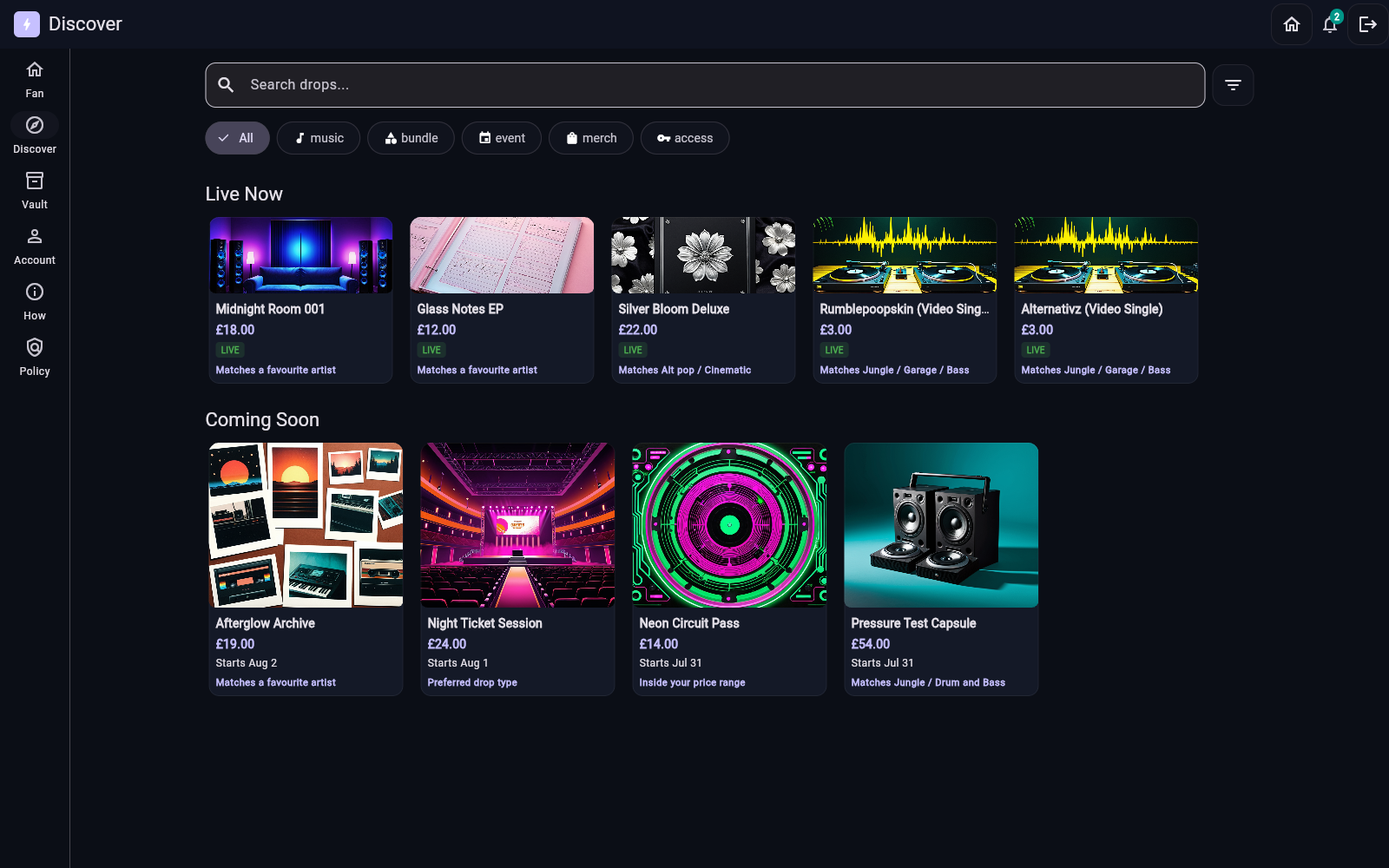Open Alternativz Video Single thumbnail
1389x868 pixels.
coord(1106,255)
